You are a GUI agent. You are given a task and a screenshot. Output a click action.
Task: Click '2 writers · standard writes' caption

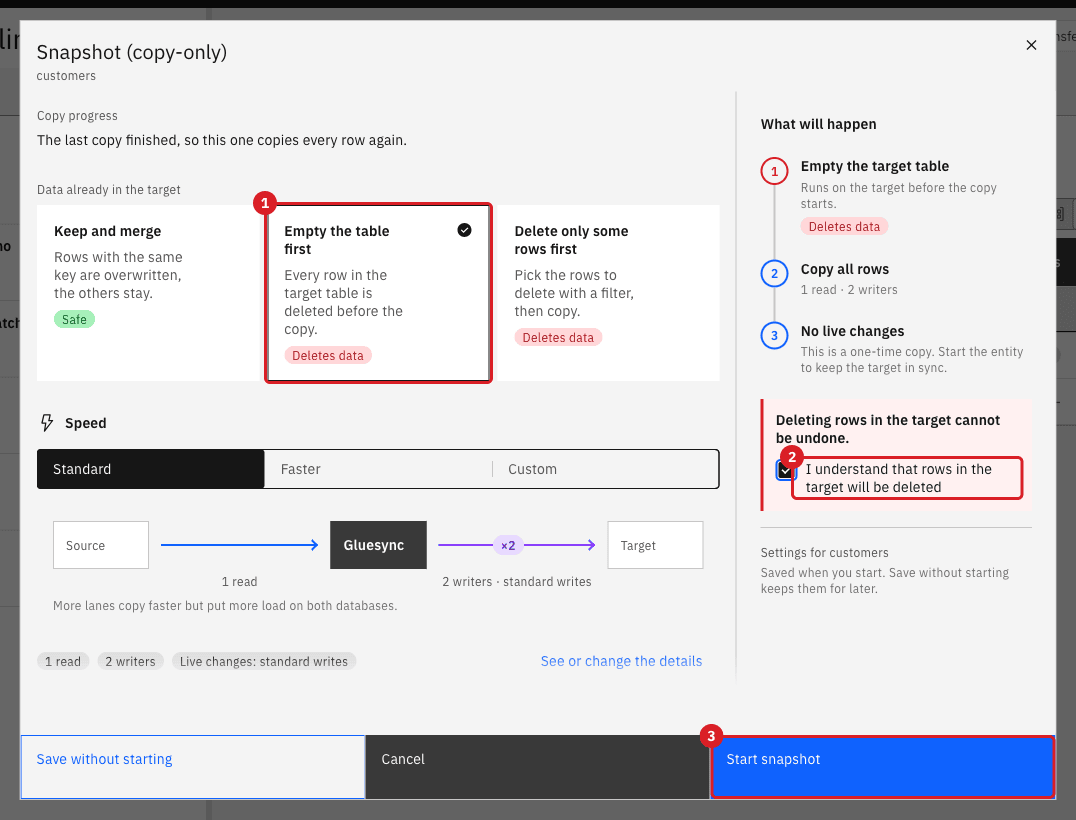point(517,582)
